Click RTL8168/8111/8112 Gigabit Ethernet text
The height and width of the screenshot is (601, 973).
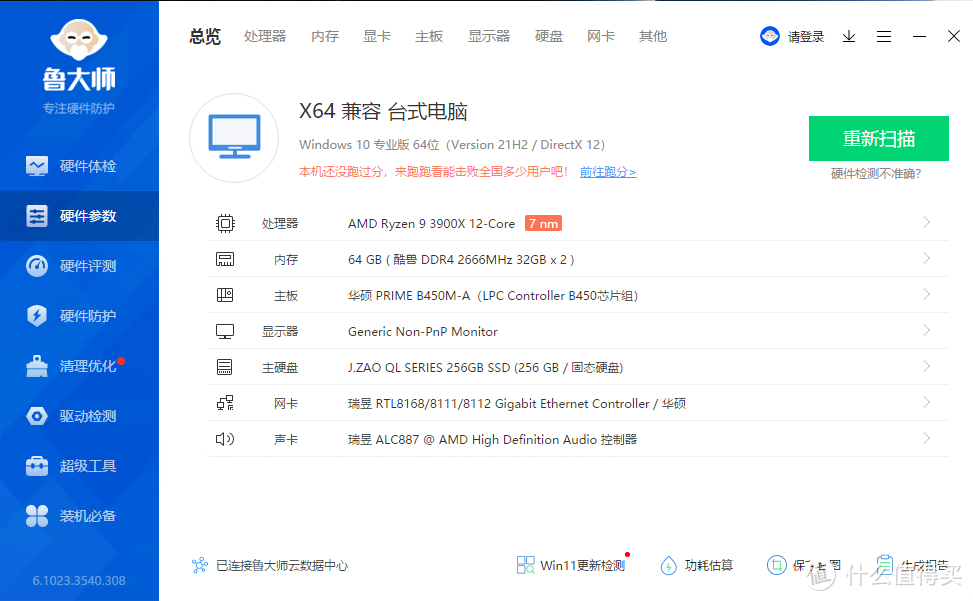(517, 404)
